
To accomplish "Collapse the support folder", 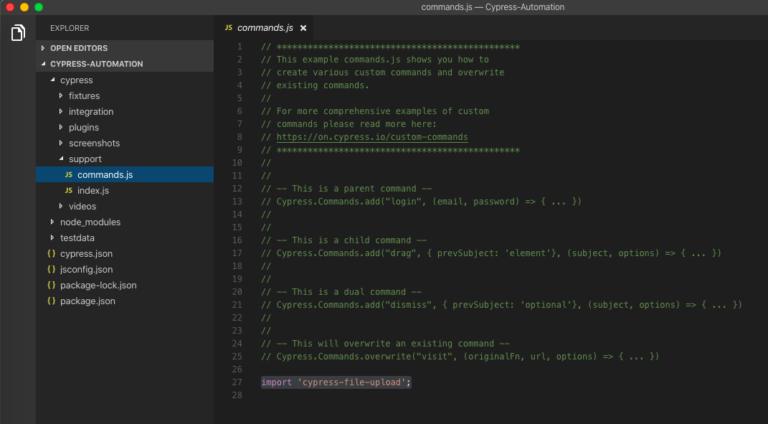I will [84, 159].
